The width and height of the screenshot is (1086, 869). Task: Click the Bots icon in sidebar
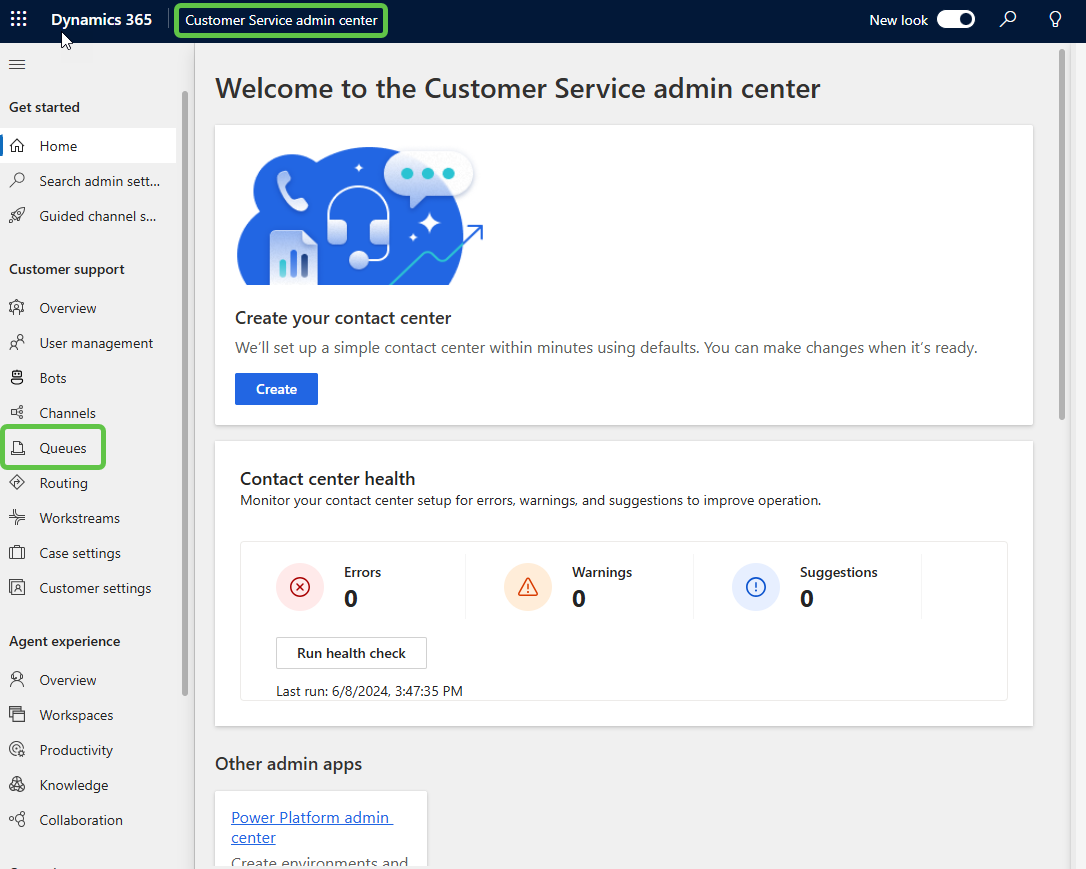(x=17, y=378)
